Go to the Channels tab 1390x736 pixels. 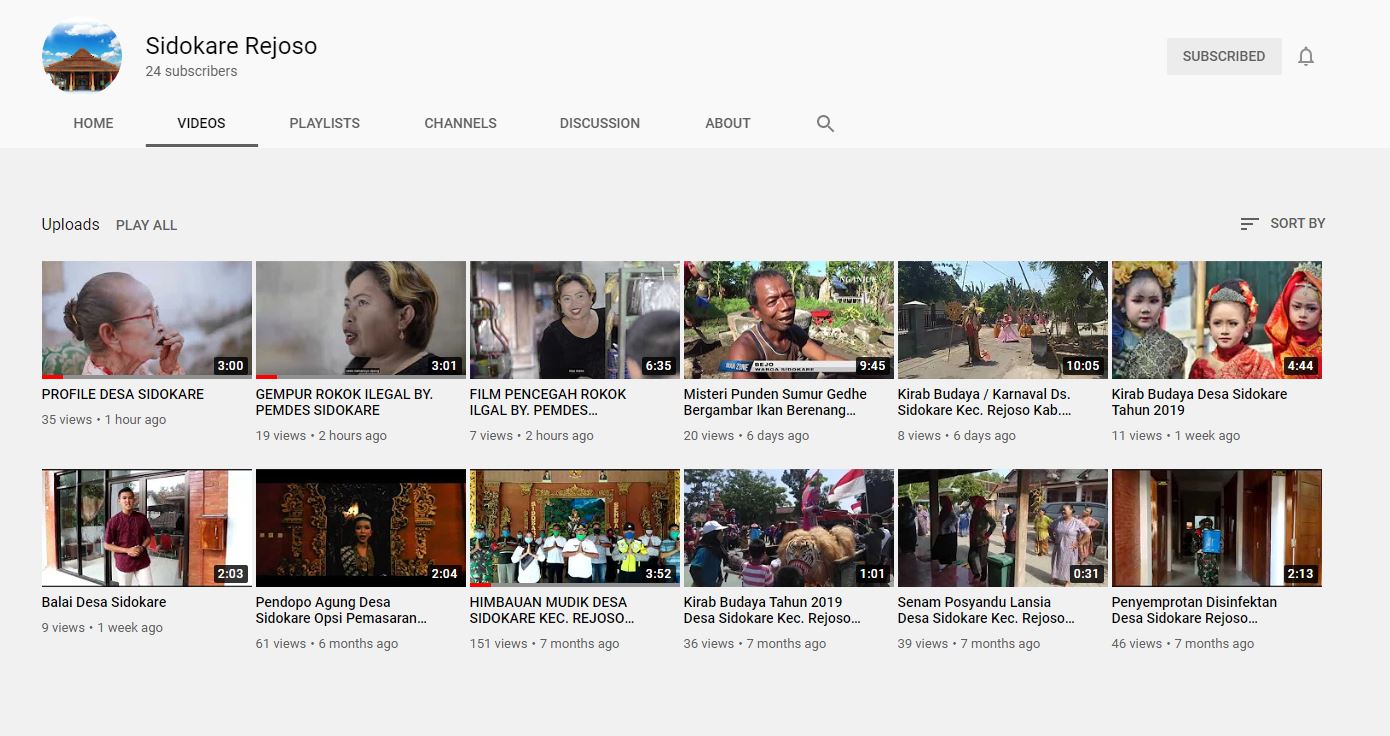(x=460, y=124)
